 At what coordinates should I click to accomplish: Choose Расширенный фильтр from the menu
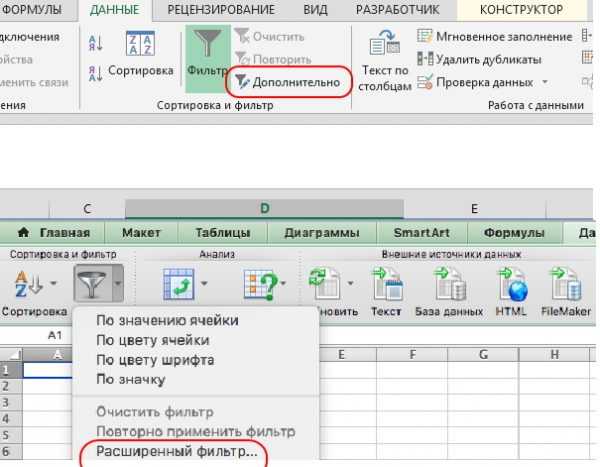click(176, 453)
